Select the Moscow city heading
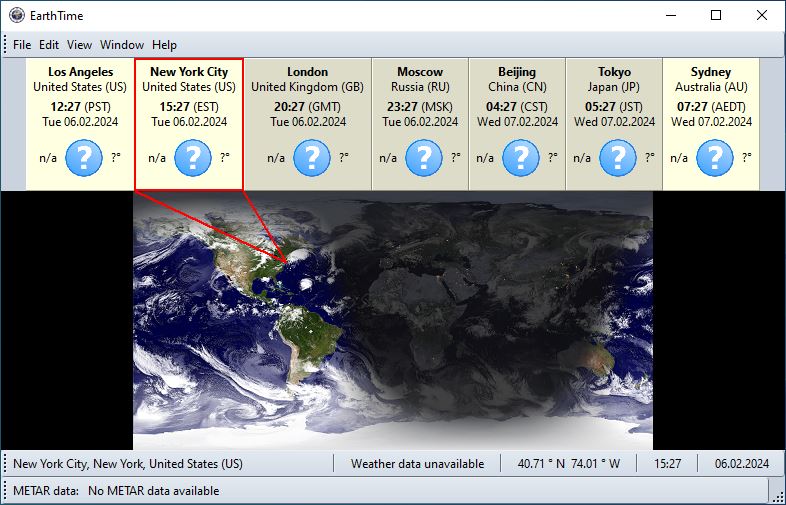The width and height of the screenshot is (786, 505). tap(420, 72)
